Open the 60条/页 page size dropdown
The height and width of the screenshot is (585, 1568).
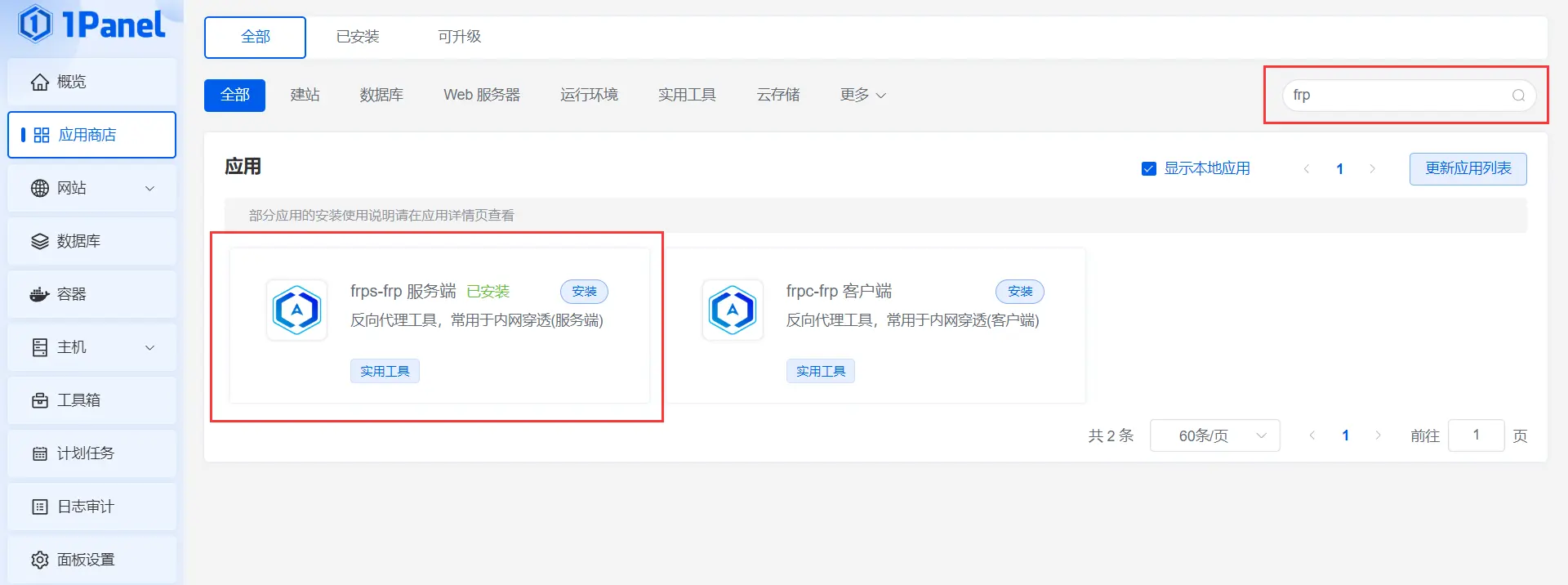click(x=1214, y=435)
